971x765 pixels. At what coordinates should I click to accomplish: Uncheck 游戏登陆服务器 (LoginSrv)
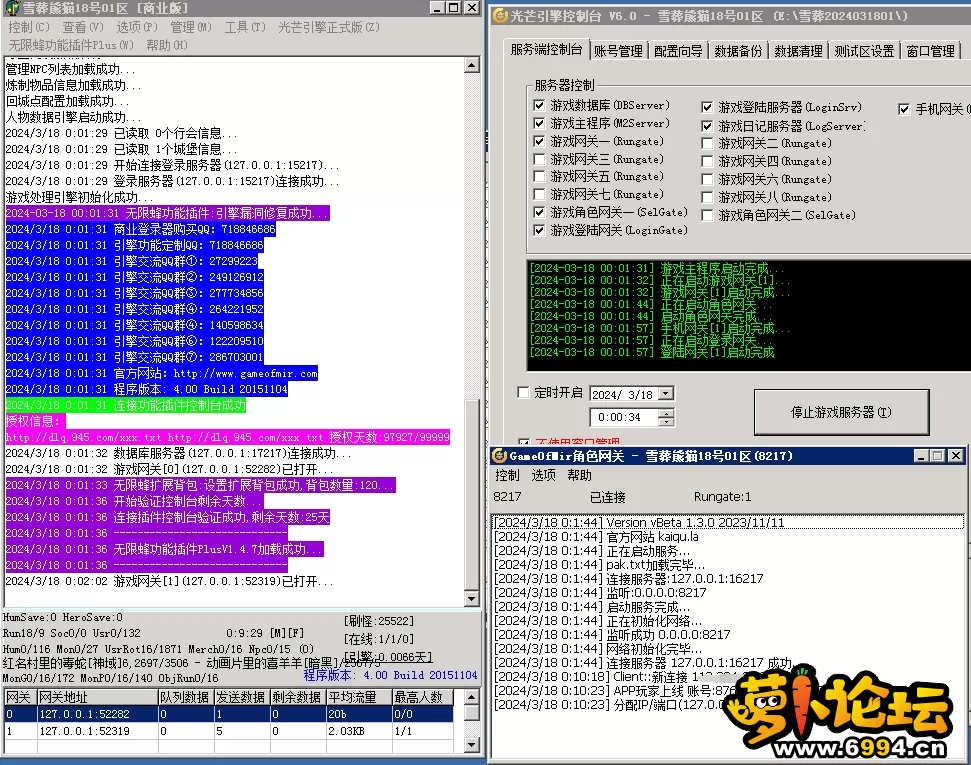(x=707, y=108)
